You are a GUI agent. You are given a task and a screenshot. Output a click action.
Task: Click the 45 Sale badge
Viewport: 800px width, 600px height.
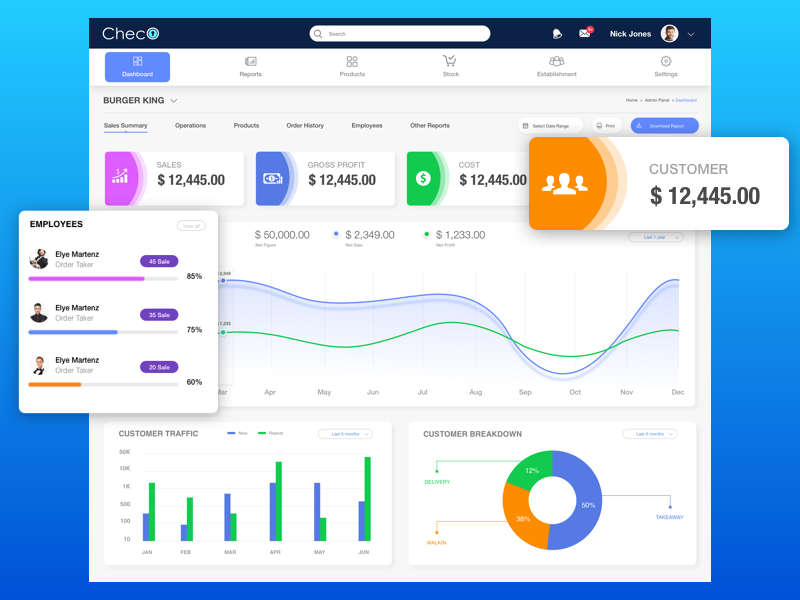coord(159,261)
